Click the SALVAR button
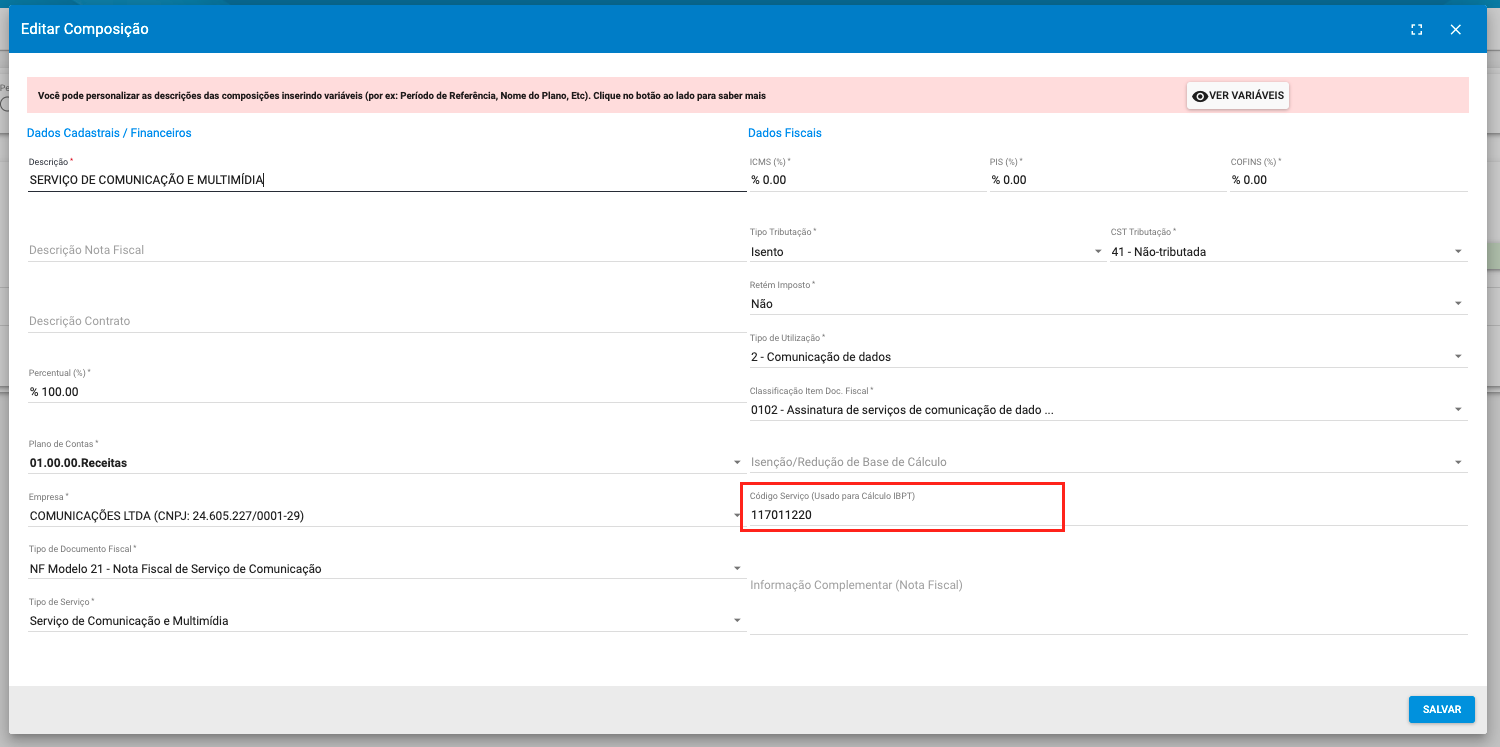The height and width of the screenshot is (747, 1500). (1442, 709)
